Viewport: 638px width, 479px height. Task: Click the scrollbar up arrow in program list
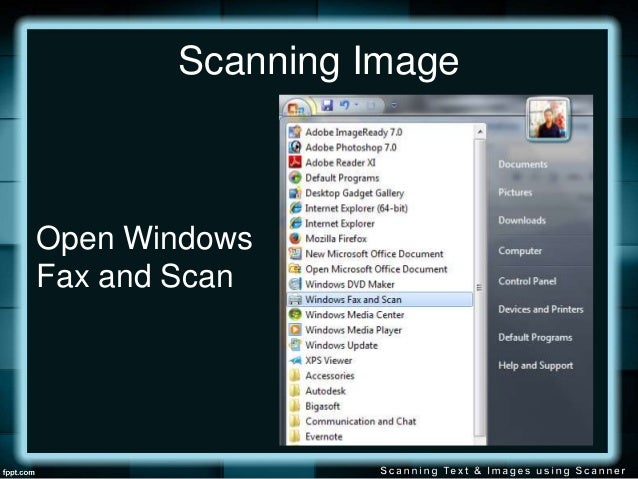[x=480, y=132]
